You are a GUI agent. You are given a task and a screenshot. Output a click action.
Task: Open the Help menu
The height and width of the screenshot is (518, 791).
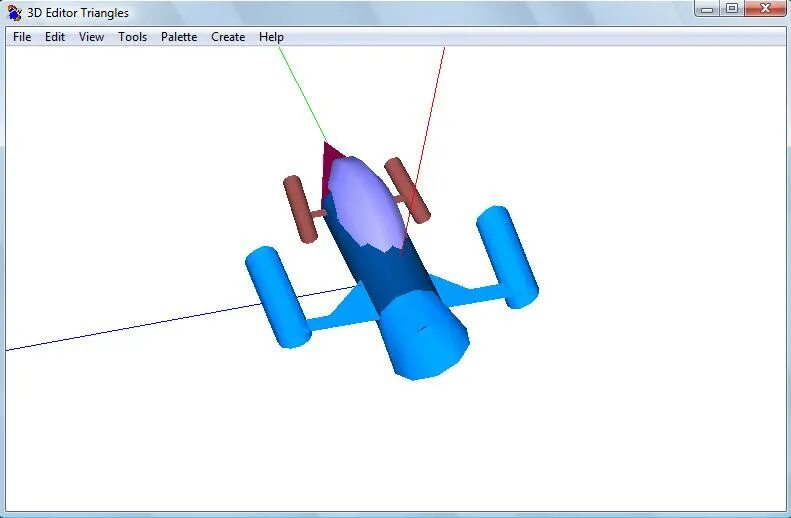pos(271,37)
